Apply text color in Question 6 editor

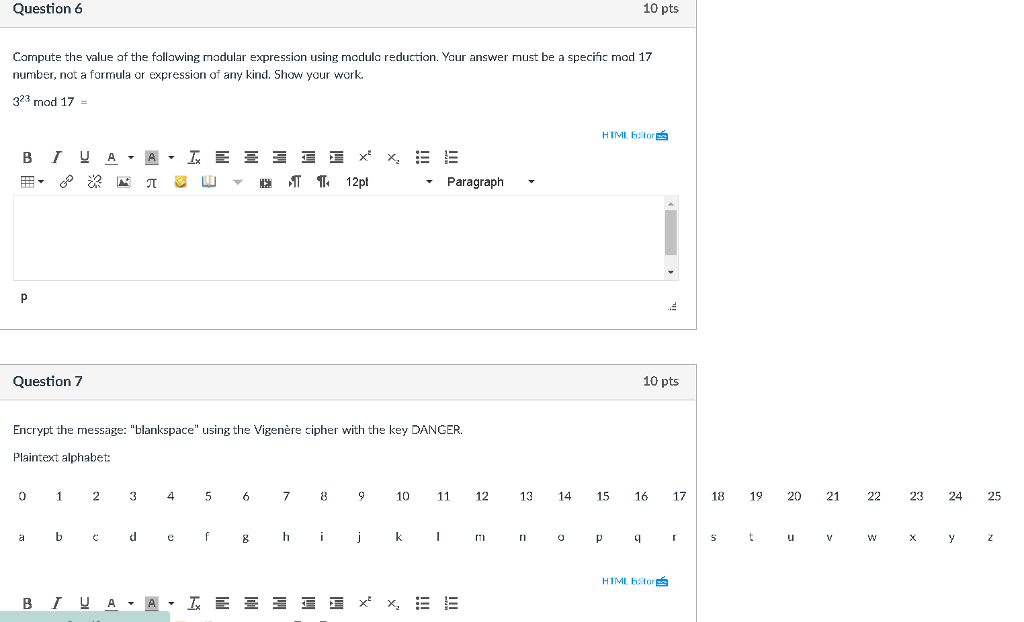coord(112,157)
